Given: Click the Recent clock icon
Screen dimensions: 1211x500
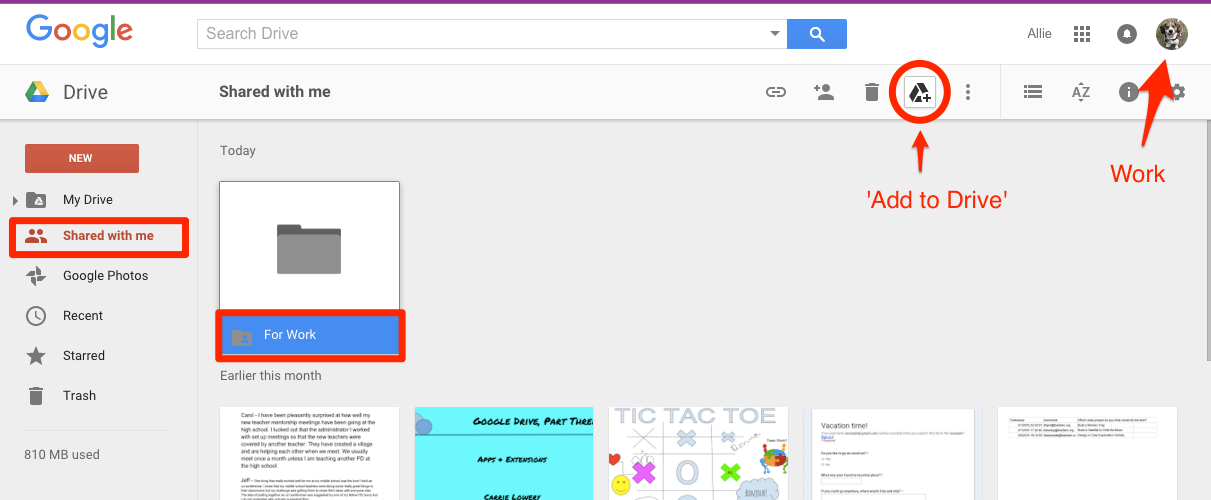Looking at the screenshot, I should [x=36, y=315].
